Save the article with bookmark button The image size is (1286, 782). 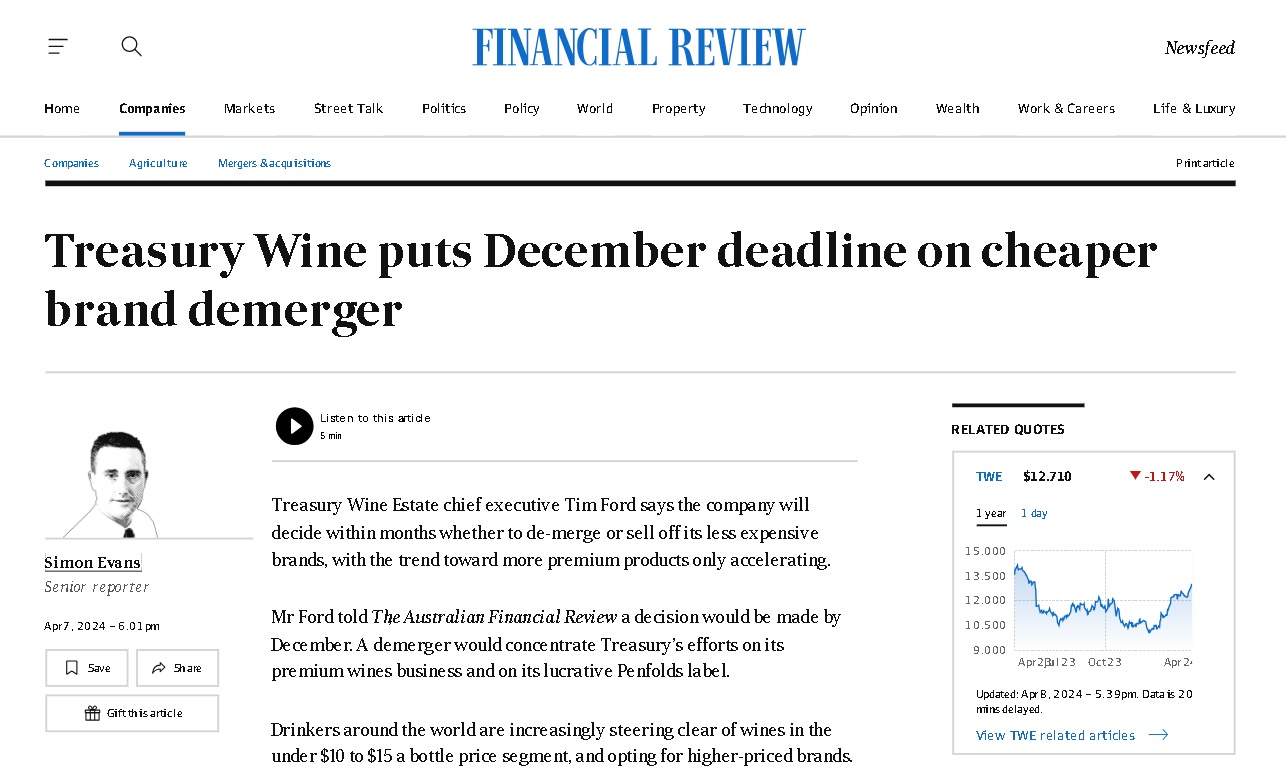pyautogui.click(x=87, y=668)
